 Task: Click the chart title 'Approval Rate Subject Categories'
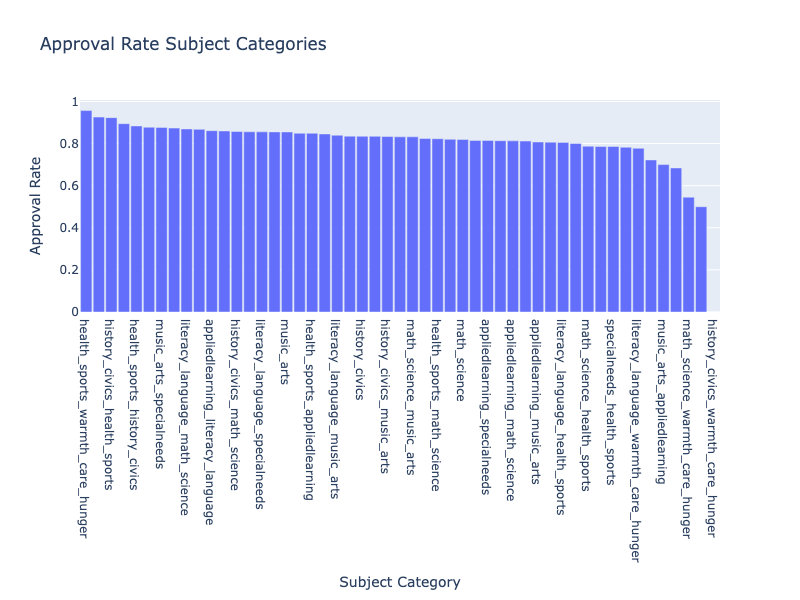click(x=182, y=44)
